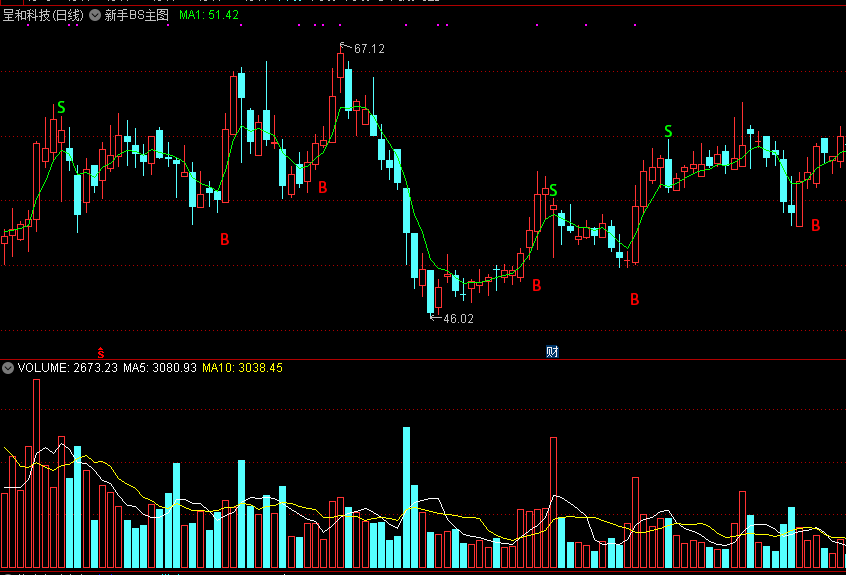
Task: Click the leftmost green S sell signal
Action: tap(61, 108)
